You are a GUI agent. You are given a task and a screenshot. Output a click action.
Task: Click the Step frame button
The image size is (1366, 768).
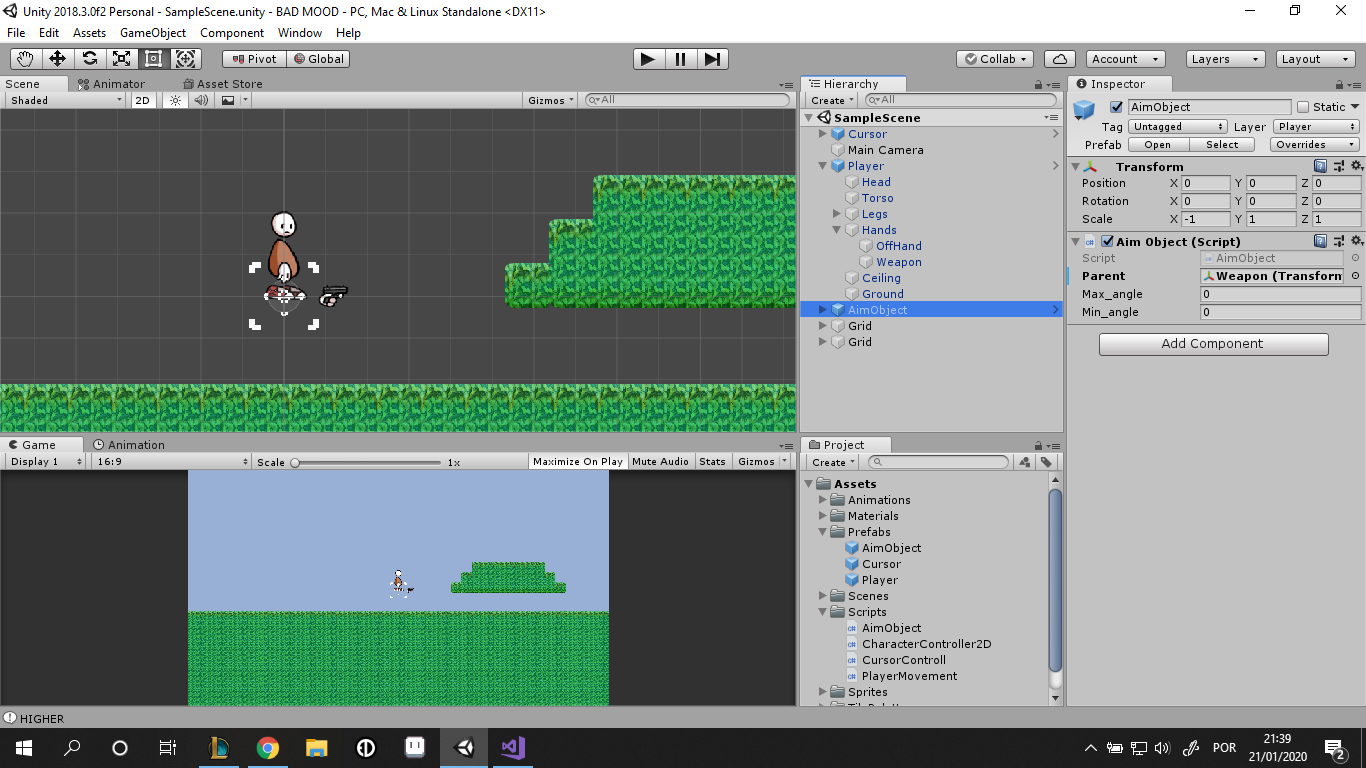tap(711, 59)
